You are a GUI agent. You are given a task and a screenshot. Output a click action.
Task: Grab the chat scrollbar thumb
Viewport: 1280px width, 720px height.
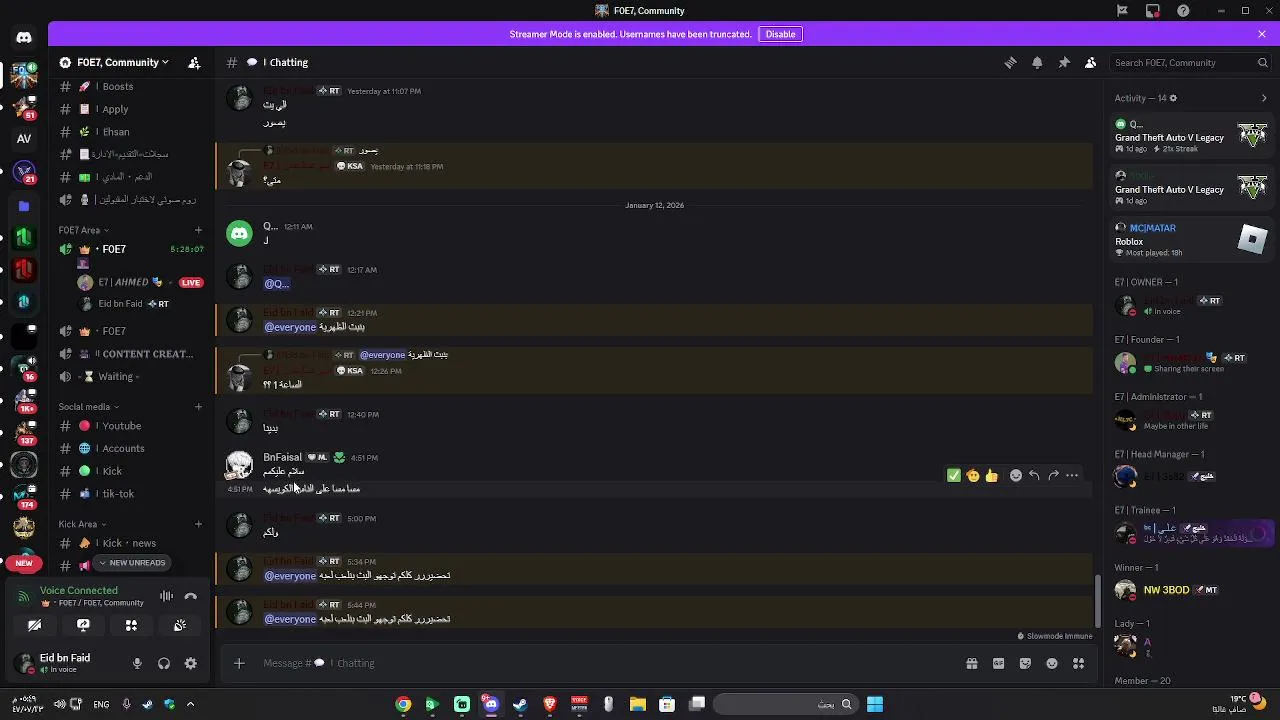pyautogui.click(x=1098, y=602)
